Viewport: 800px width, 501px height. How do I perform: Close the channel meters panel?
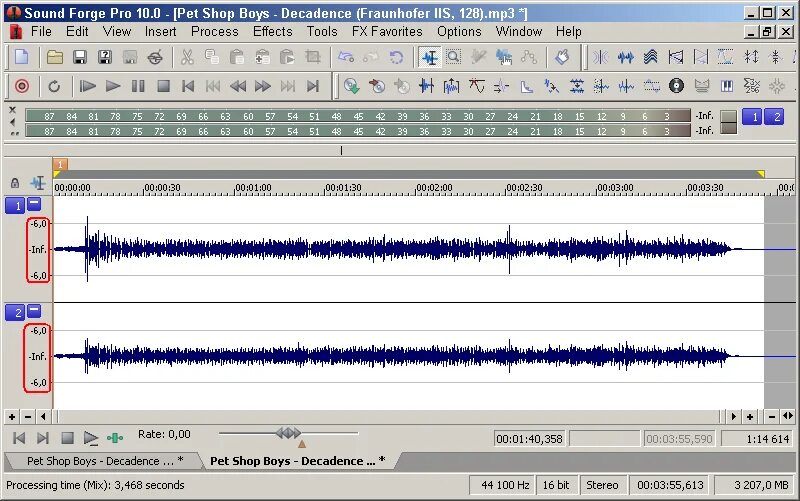click(x=13, y=110)
